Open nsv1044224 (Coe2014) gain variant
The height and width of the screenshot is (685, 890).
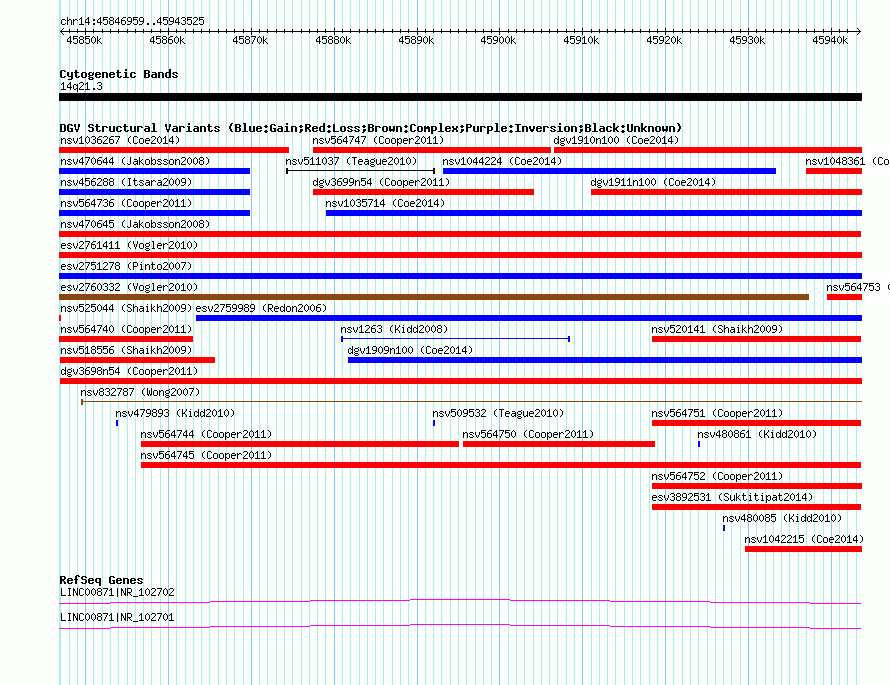609,171
